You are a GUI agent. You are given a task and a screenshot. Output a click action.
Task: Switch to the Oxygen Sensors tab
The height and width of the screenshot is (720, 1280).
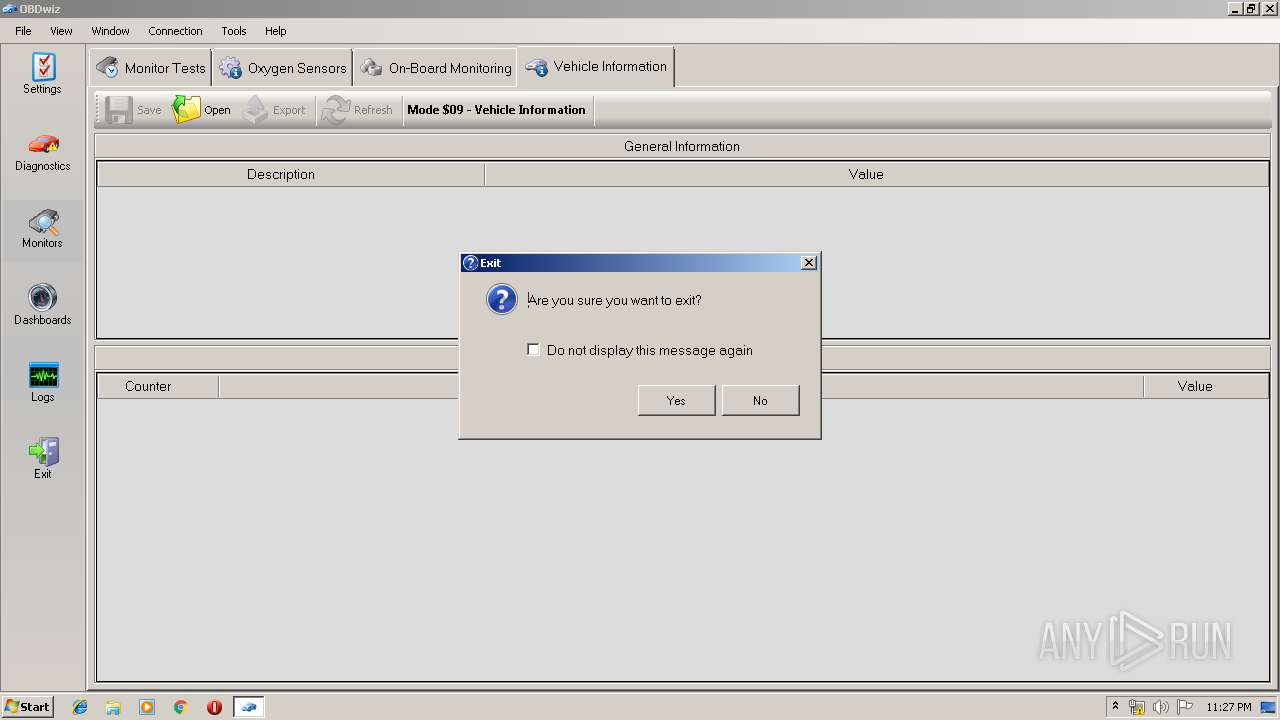click(283, 68)
